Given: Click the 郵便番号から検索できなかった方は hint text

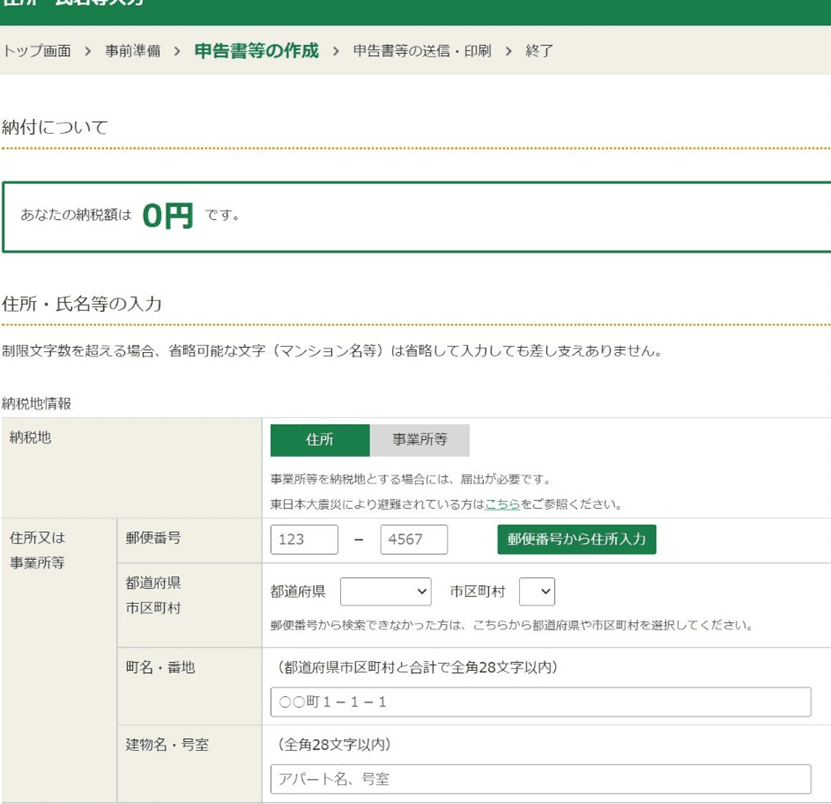Looking at the screenshot, I should tap(512, 625).
